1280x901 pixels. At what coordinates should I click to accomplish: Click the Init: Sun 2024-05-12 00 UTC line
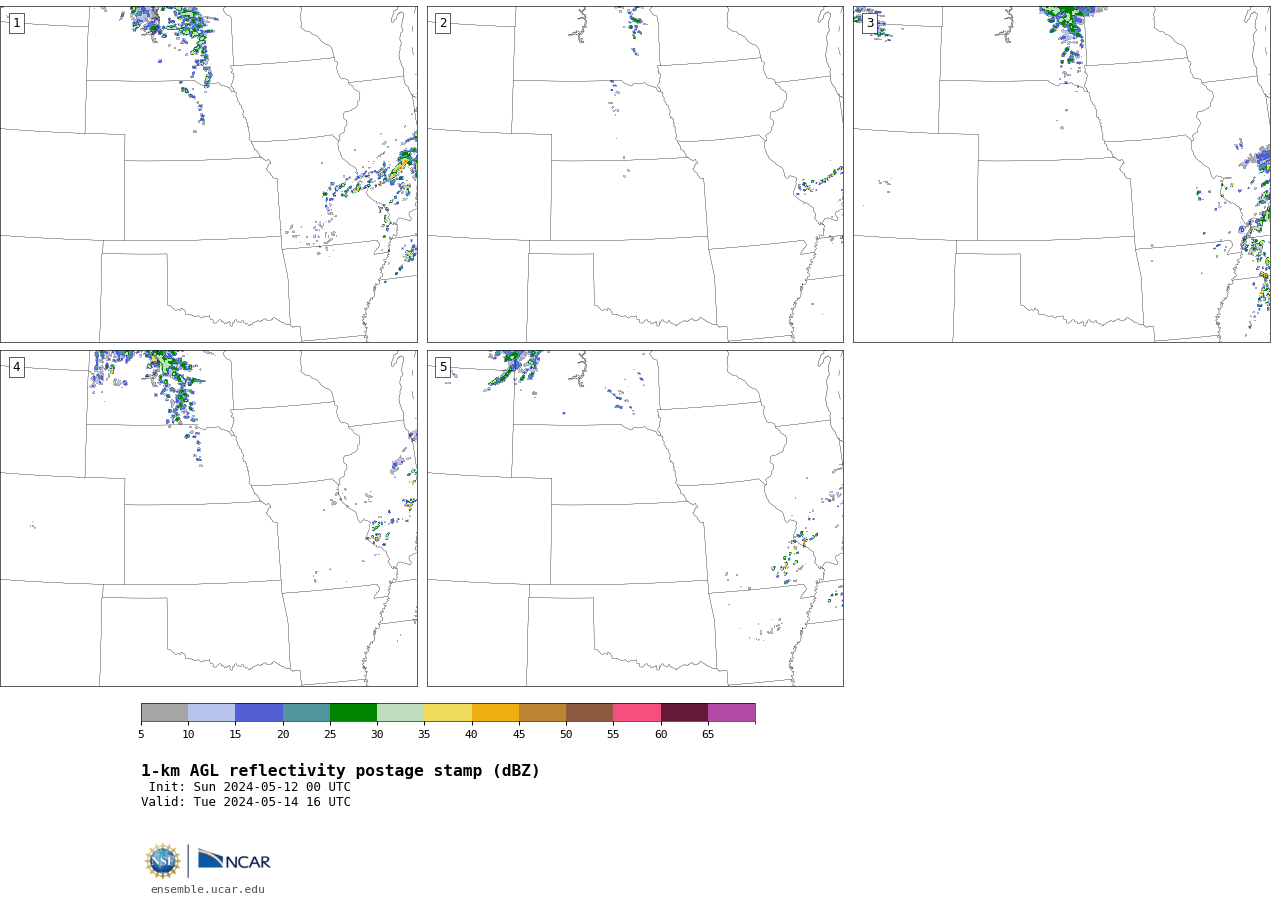point(250,787)
